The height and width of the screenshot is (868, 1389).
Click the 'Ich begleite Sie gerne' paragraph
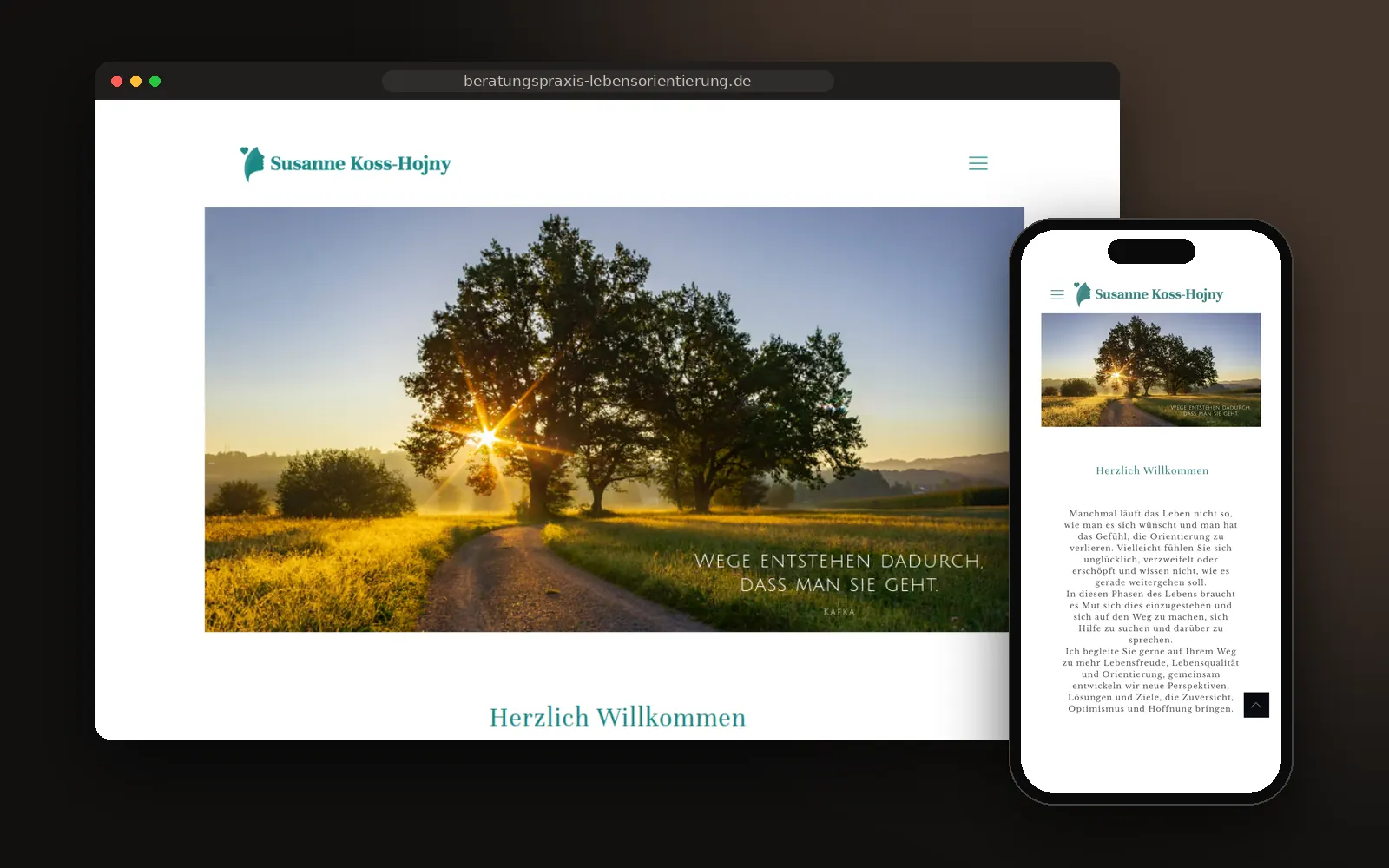(x=1151, y=680)
